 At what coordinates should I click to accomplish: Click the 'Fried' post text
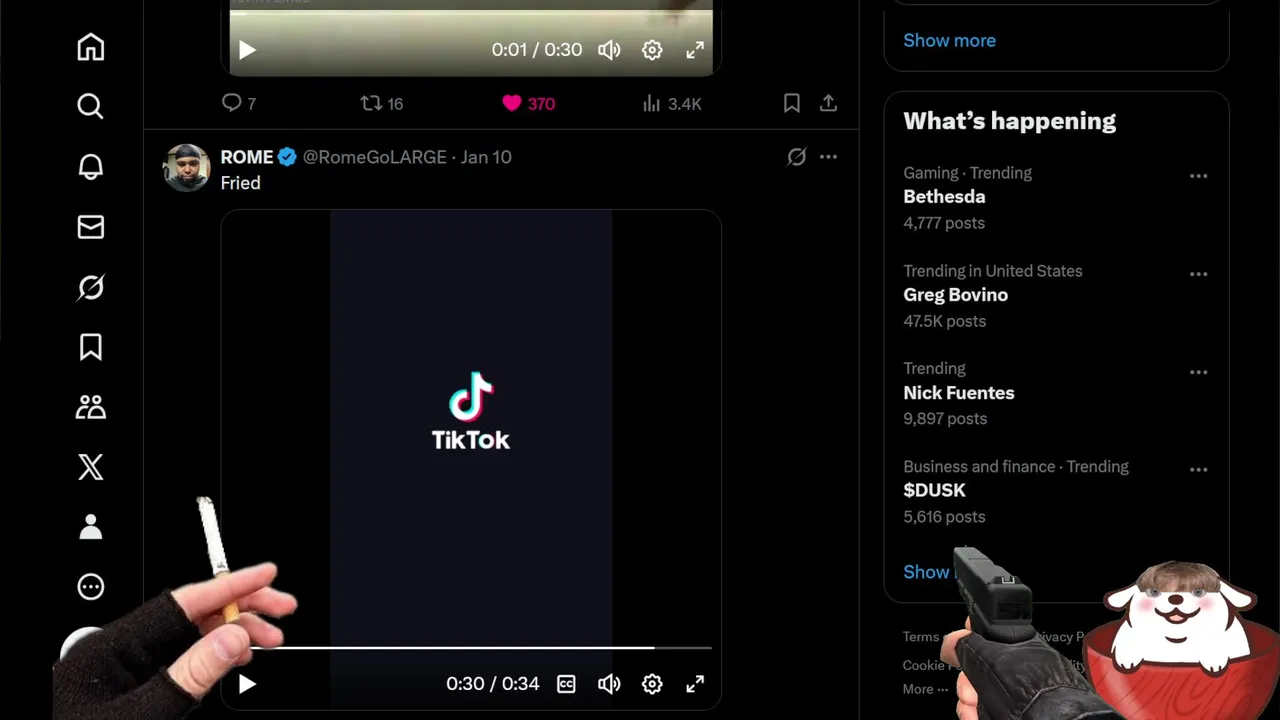(x=240, y=183)
